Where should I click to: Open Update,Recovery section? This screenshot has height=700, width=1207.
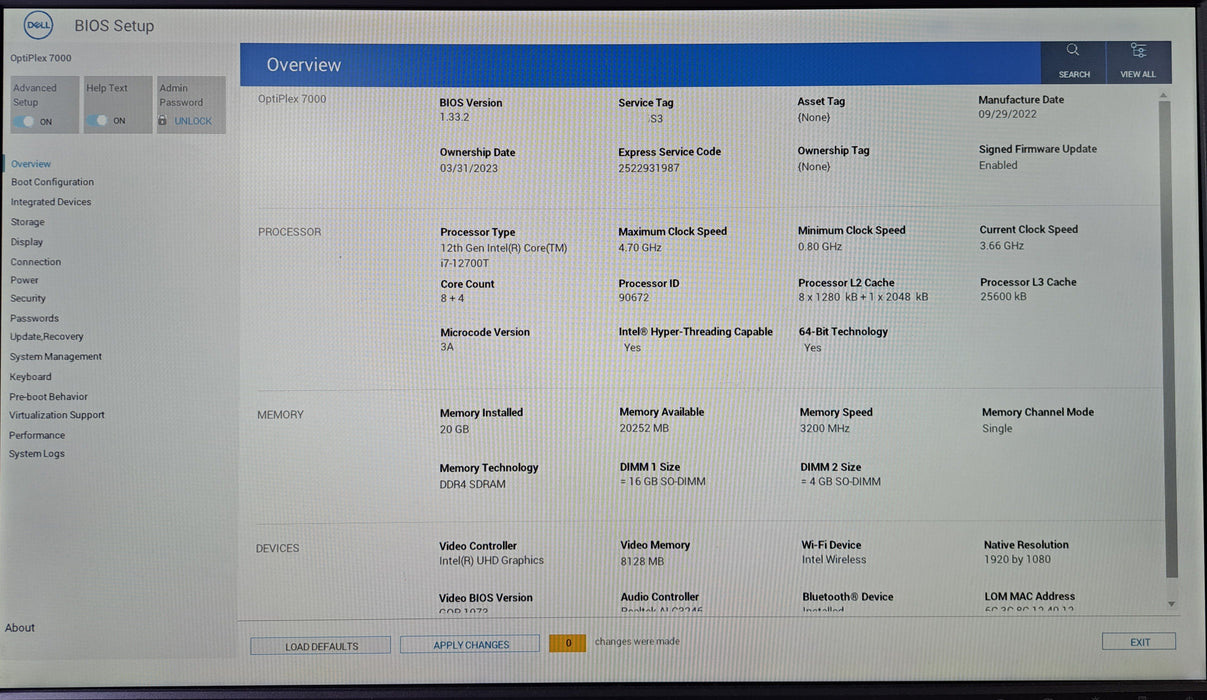tap(47, 337)
